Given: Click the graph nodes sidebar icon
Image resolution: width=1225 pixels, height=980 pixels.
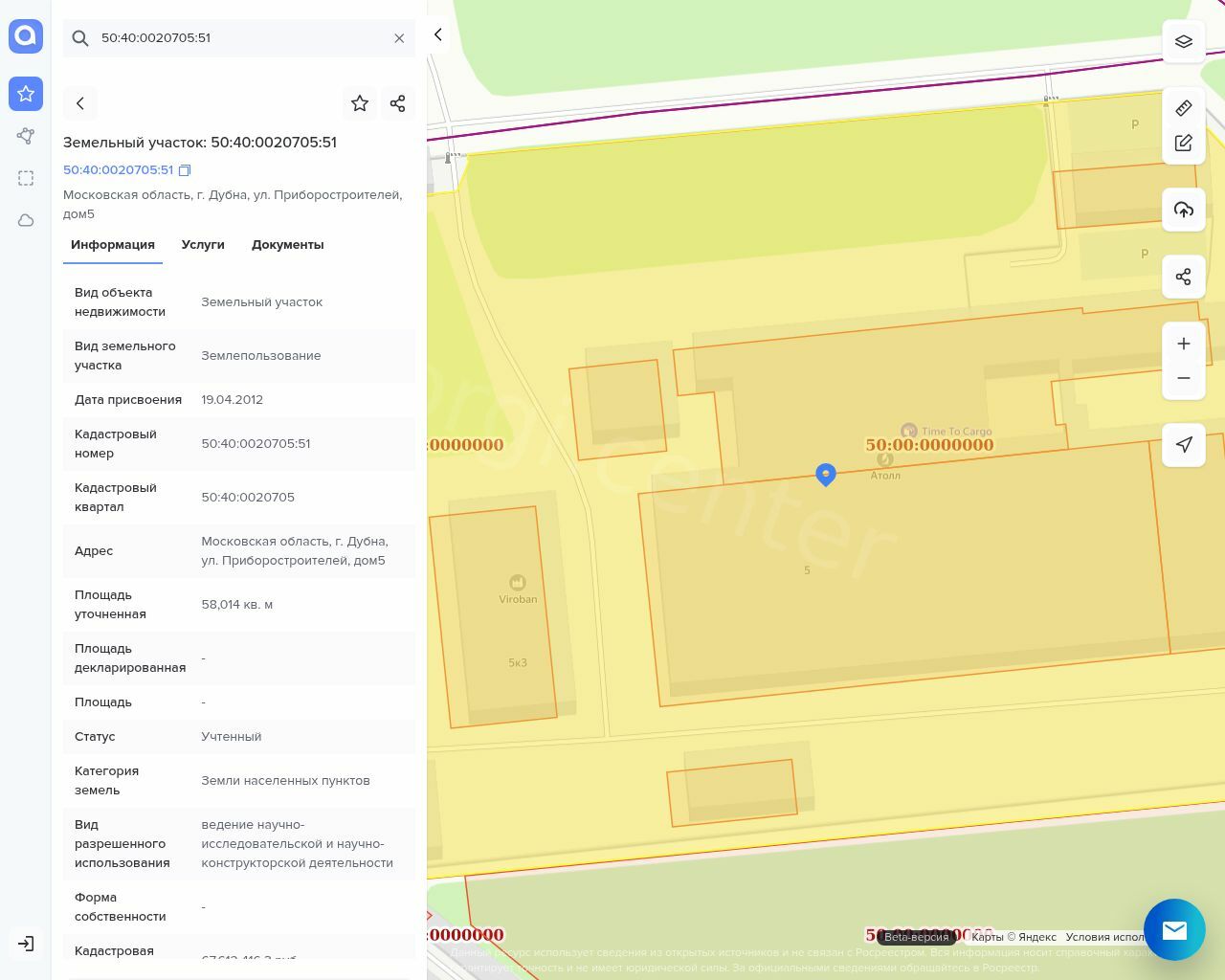Looking at the screenshot, I should (26, 136).
